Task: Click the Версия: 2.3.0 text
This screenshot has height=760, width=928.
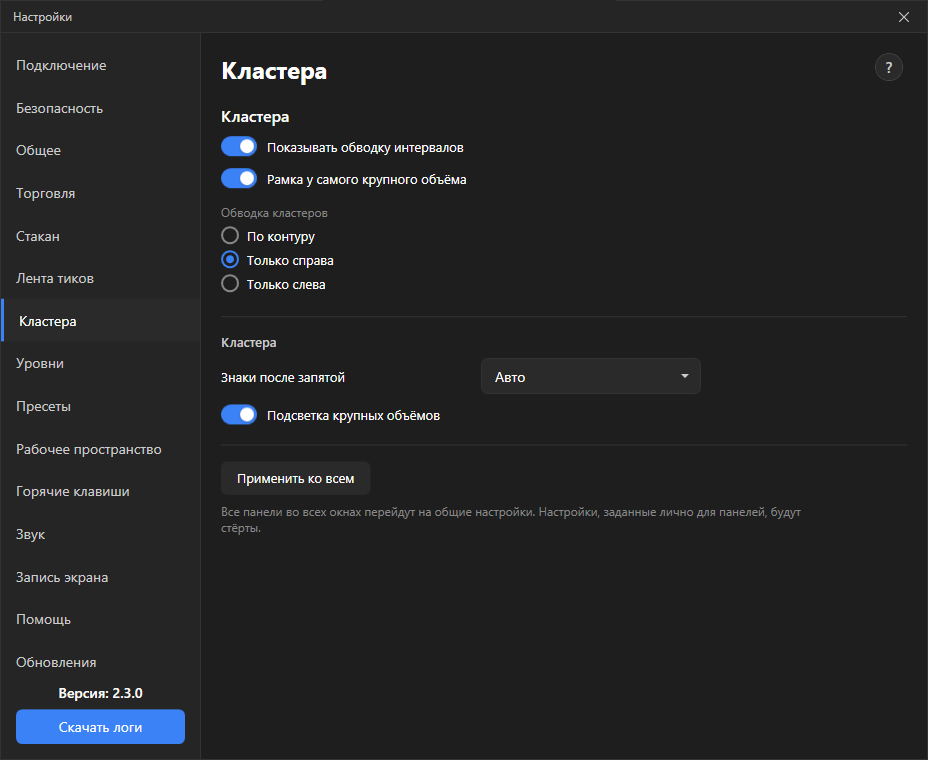Action: point(101,693)
